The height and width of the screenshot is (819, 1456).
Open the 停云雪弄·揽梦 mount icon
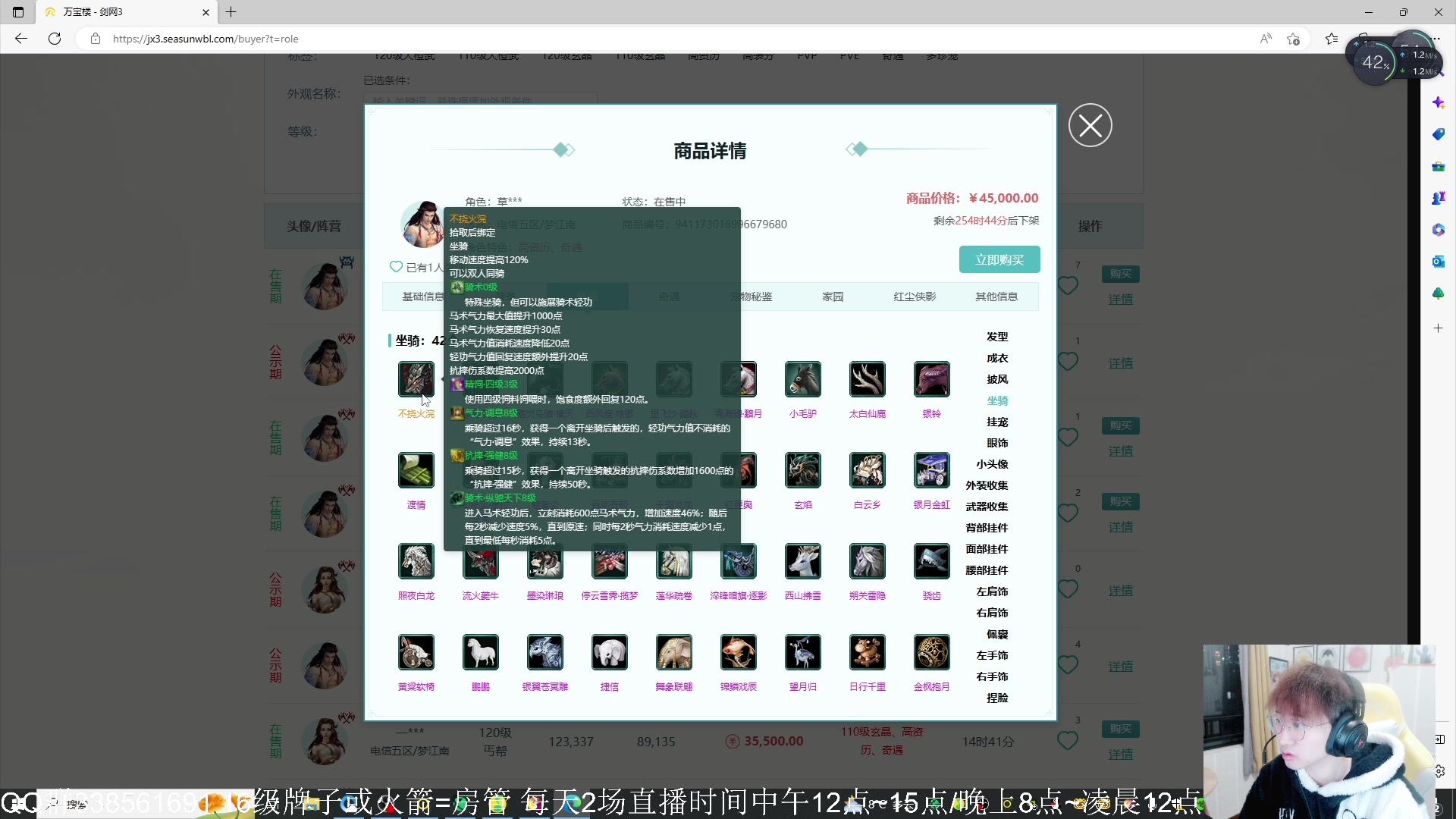coord(610,561)
